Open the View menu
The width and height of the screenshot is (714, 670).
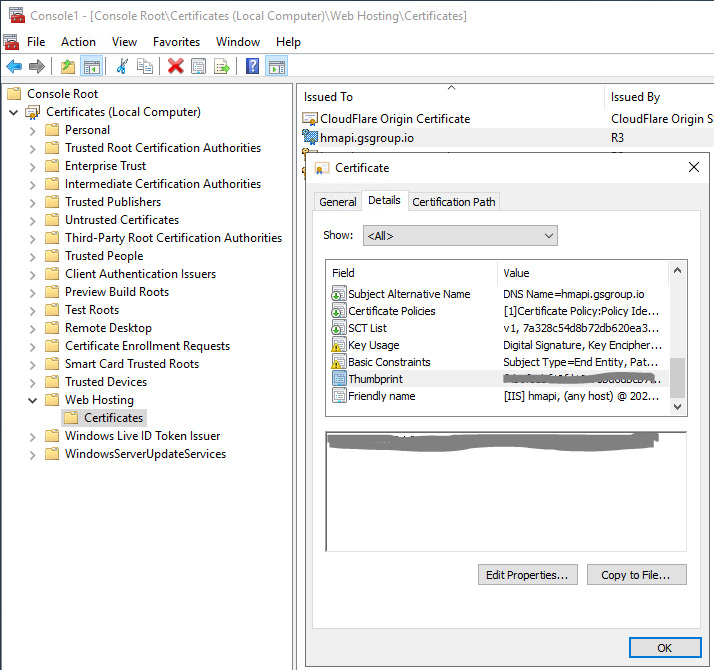click(124, 42)
